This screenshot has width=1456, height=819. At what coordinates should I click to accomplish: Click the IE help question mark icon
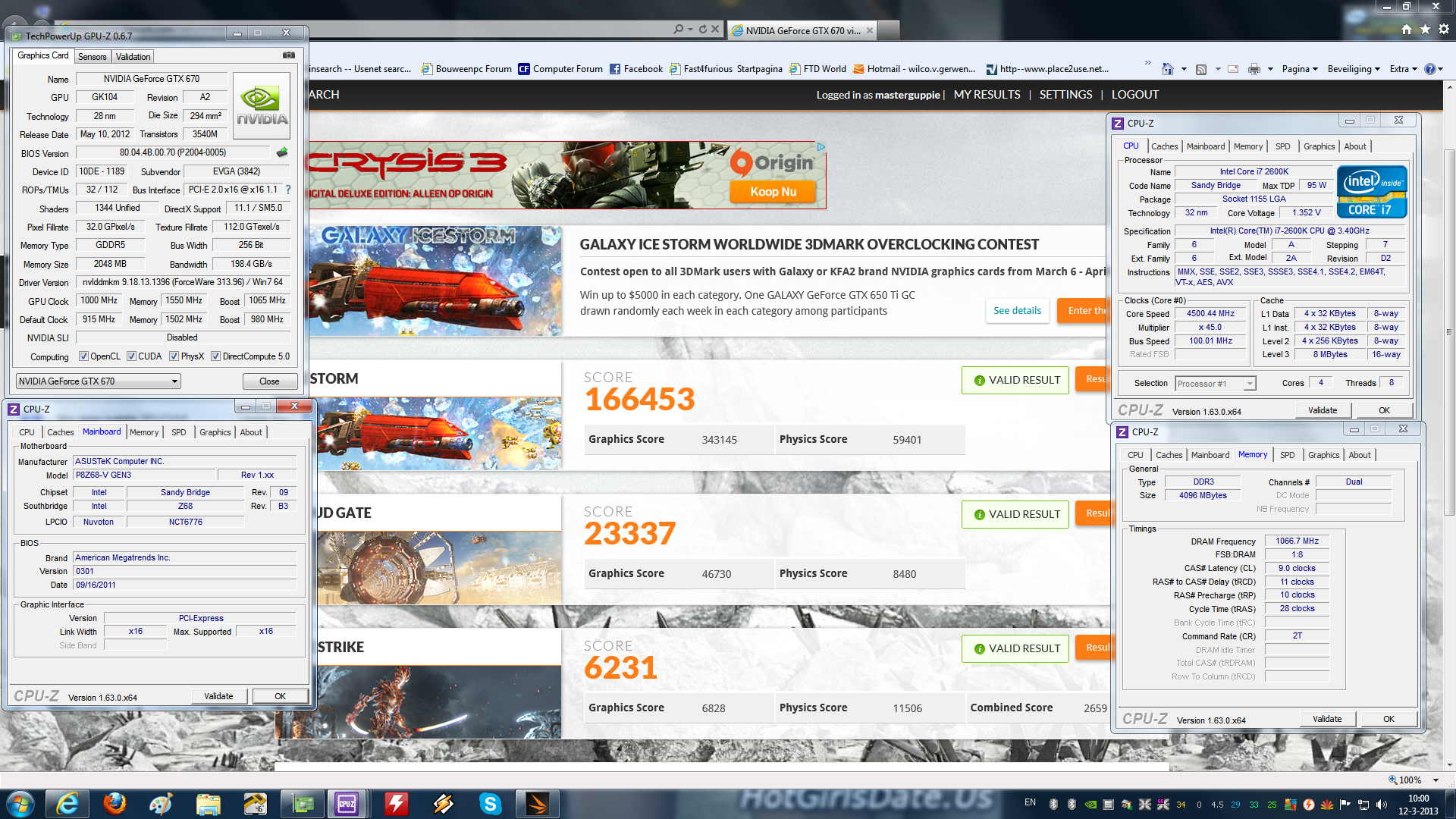(x=1429, y=69)
